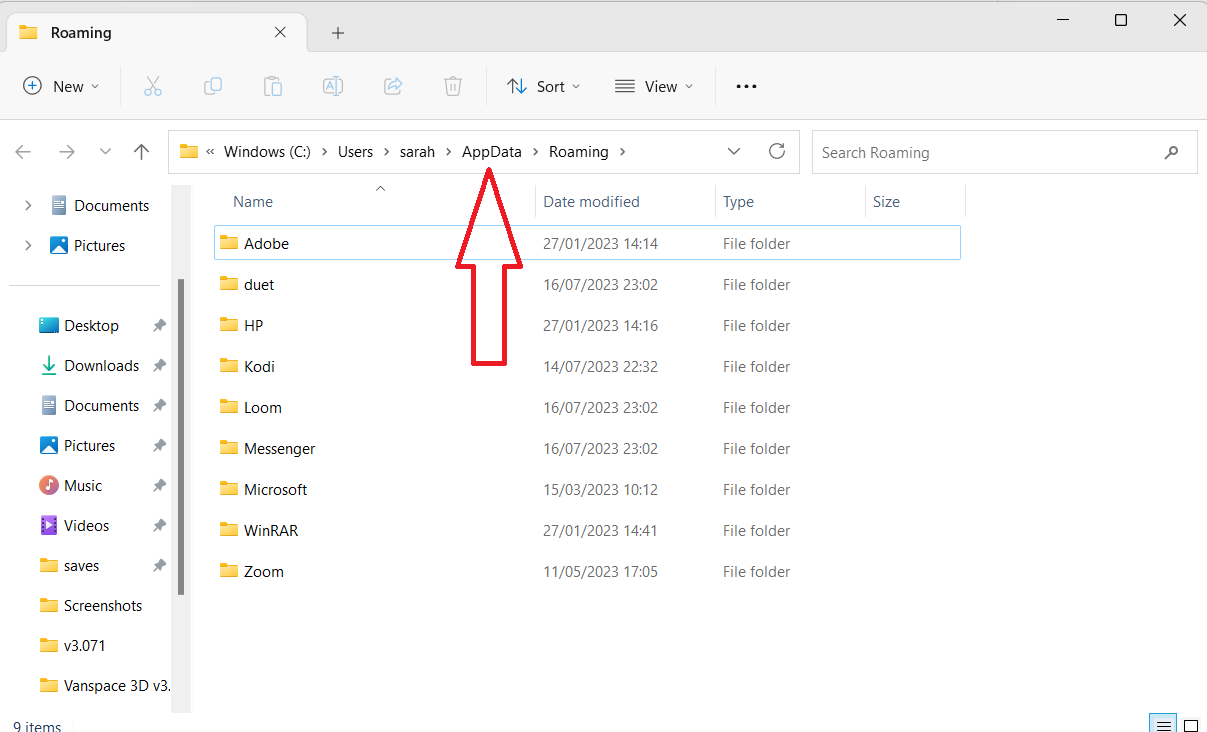Navigate to Users in breadcrumb

tap(355, 152)
